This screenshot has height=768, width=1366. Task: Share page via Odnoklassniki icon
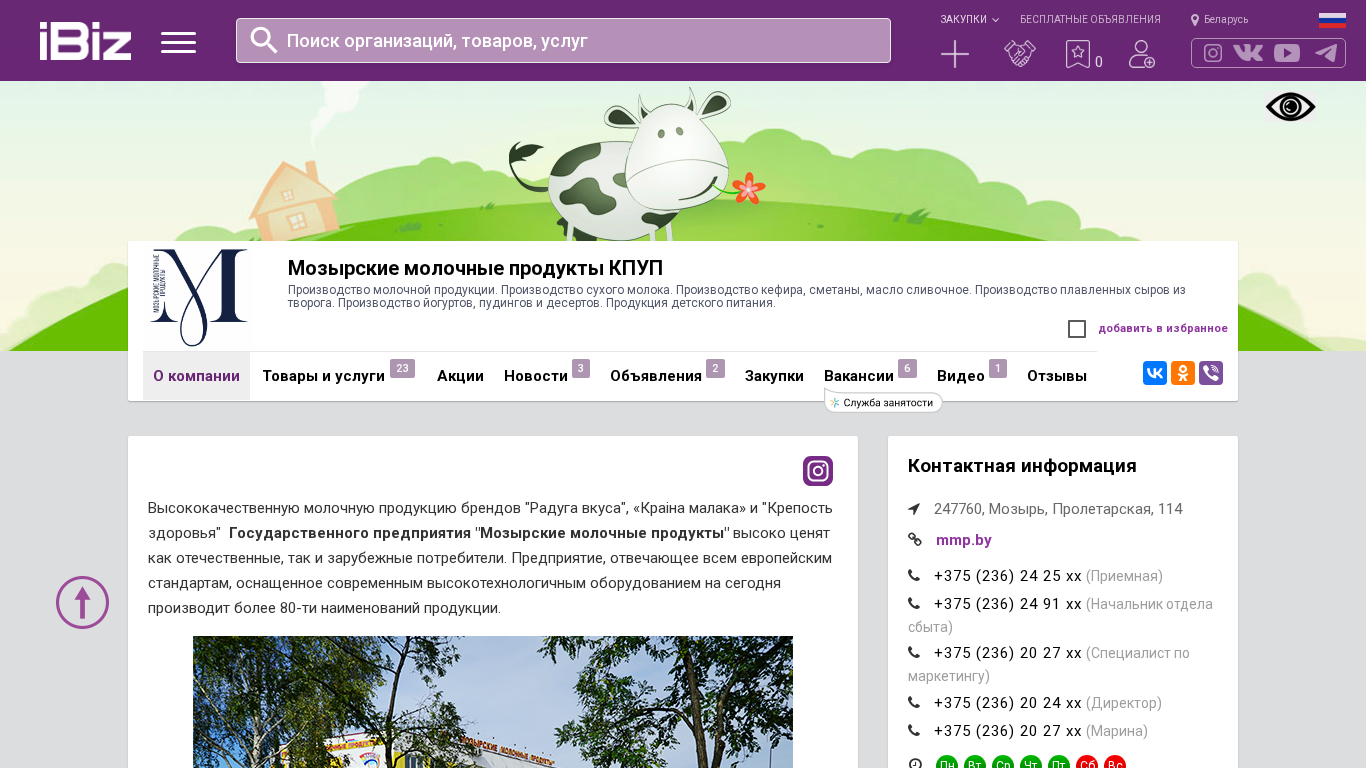1183,373
